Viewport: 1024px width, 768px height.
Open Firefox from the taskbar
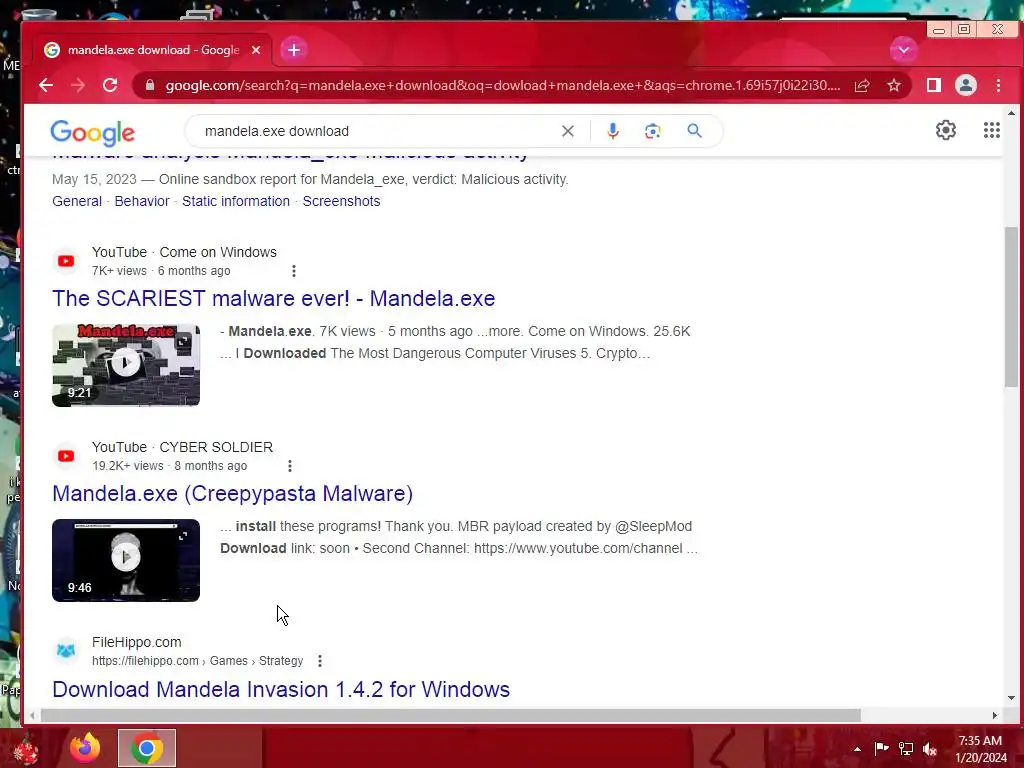(x=85, y=748)
